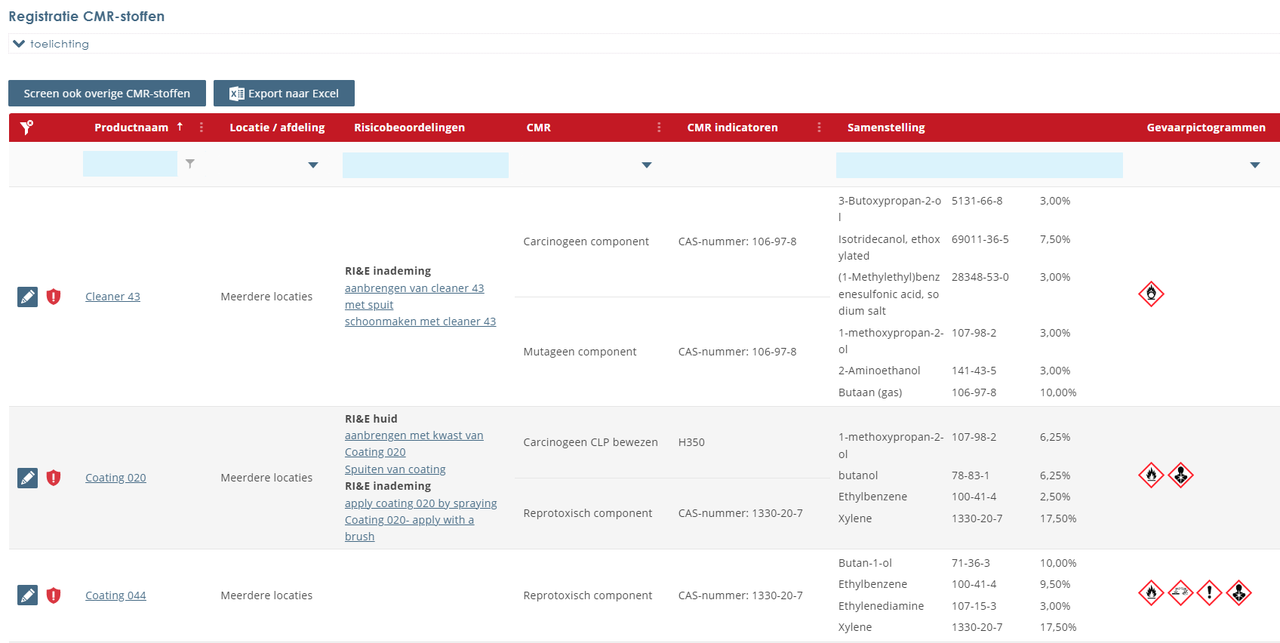Open the Cleaner 43 product link

(112, 296)
